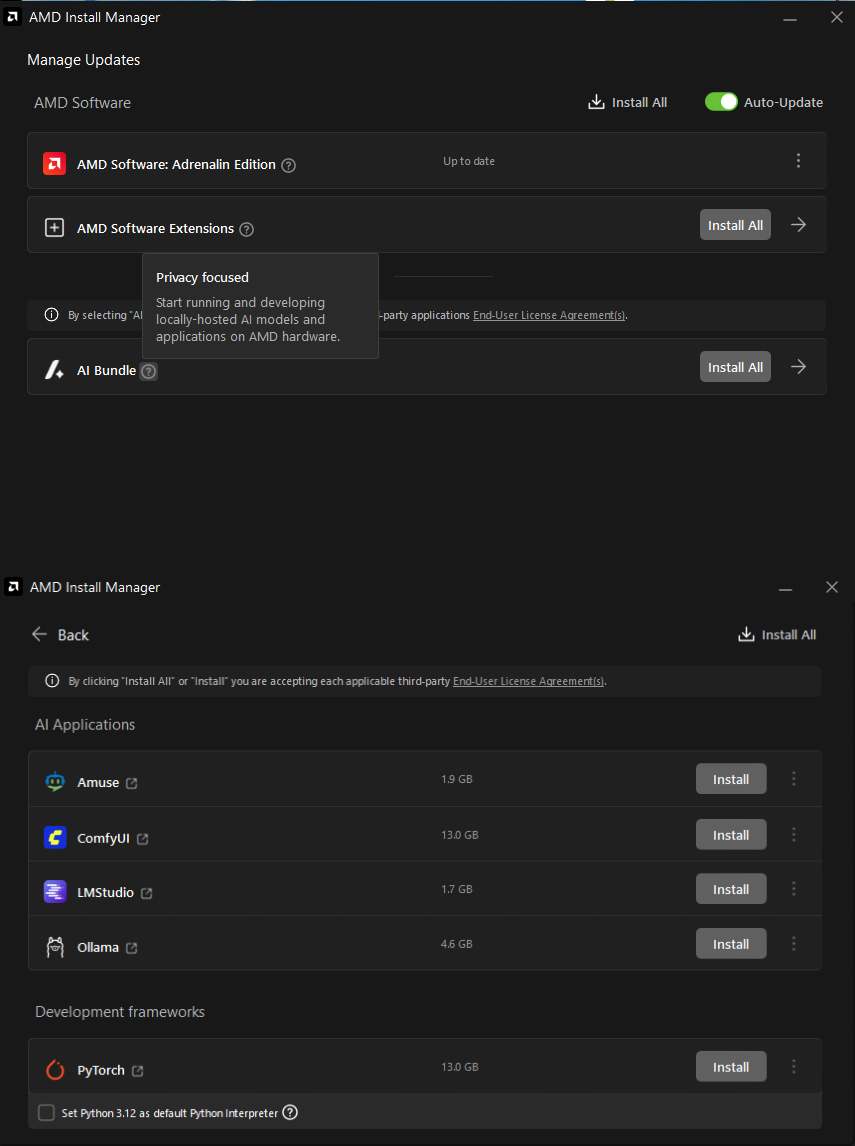
Task: Open Adrenalin Edition three-dot options menu
Action: (798, 160)
